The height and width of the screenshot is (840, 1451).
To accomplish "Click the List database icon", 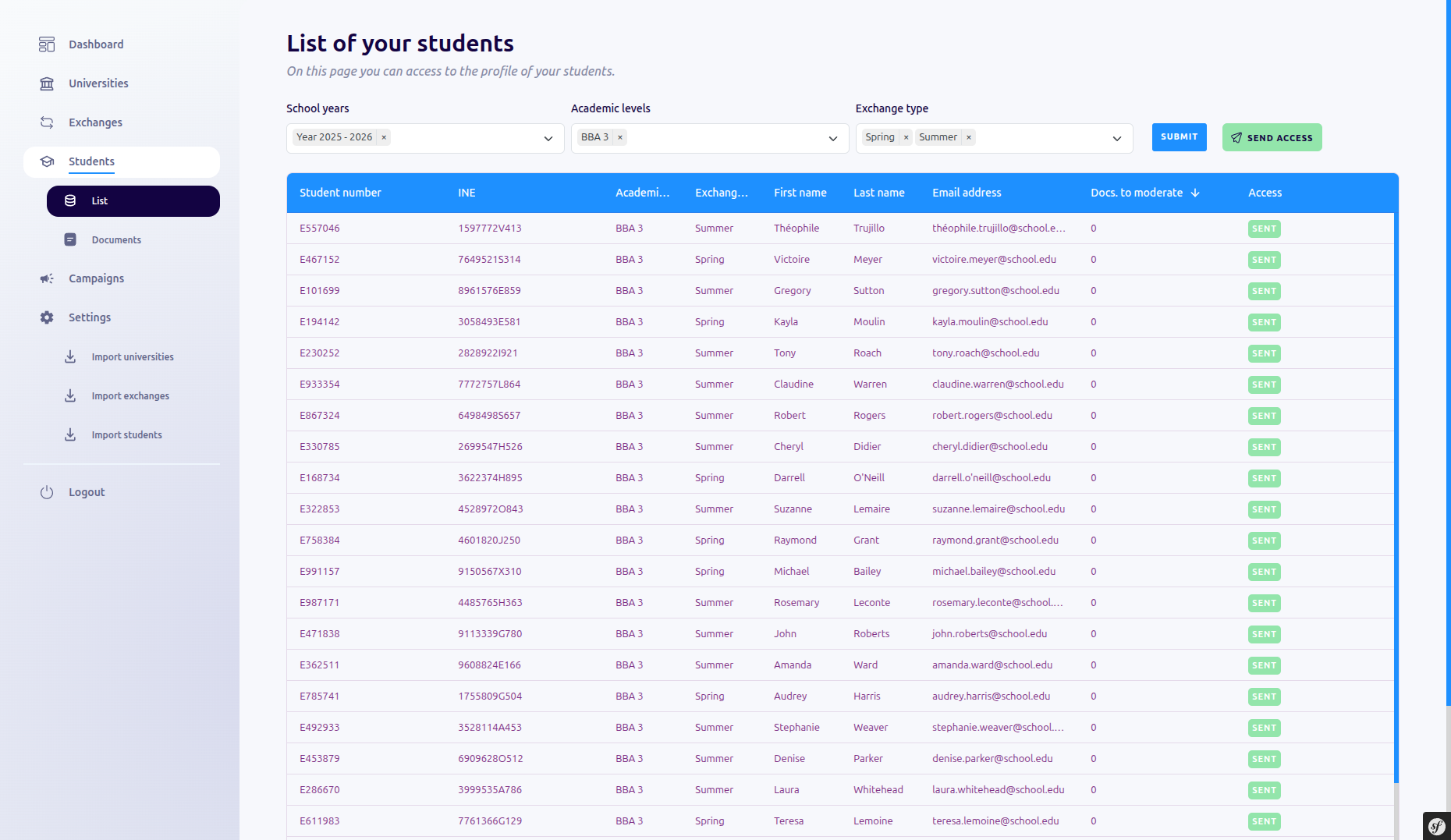I will [70, 200].
